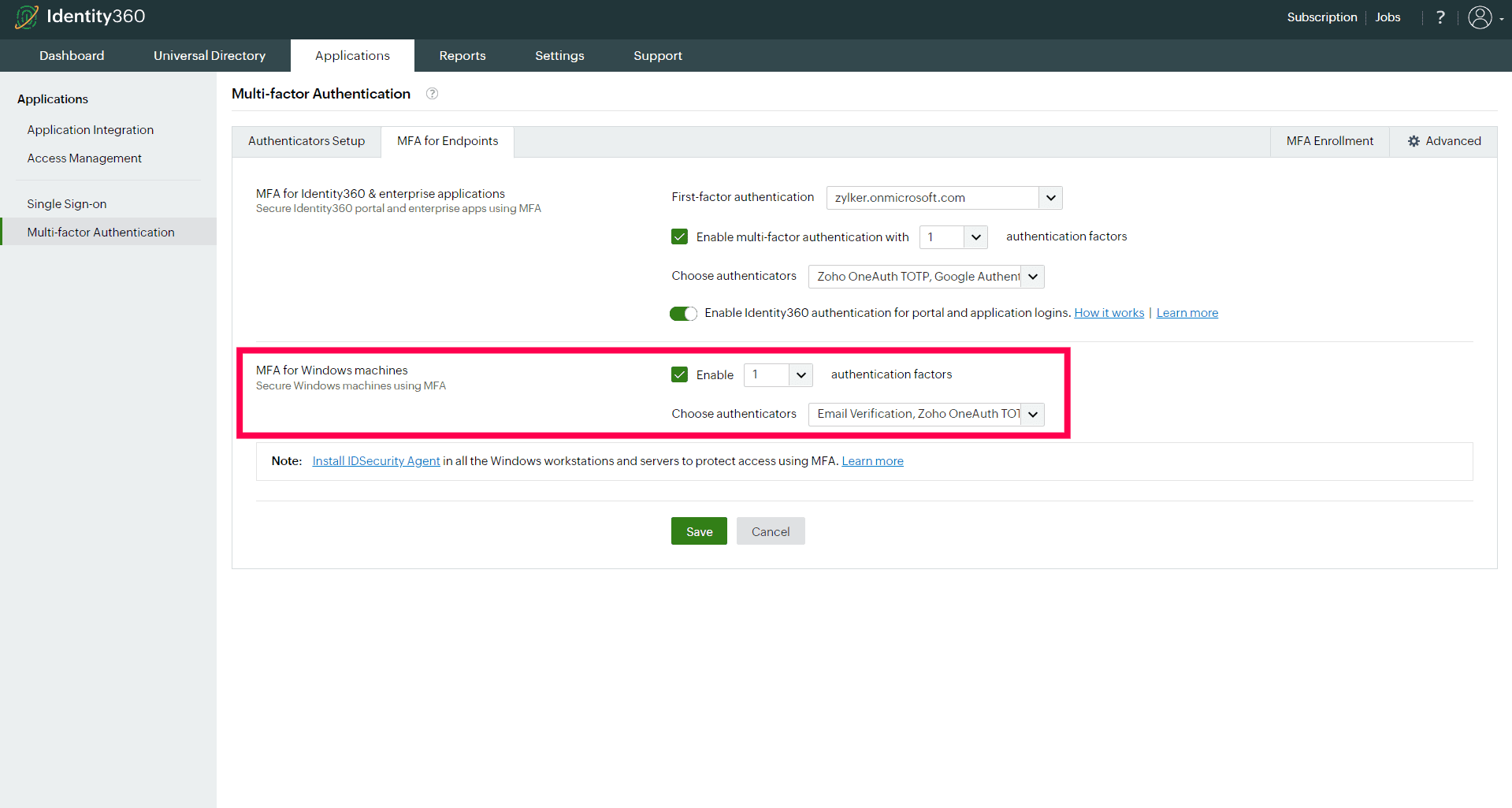This screenshot has width=1512, height=808.
Task: Open the enterprise Choose authenticators dropdown
Action: [x=926, y=277]
